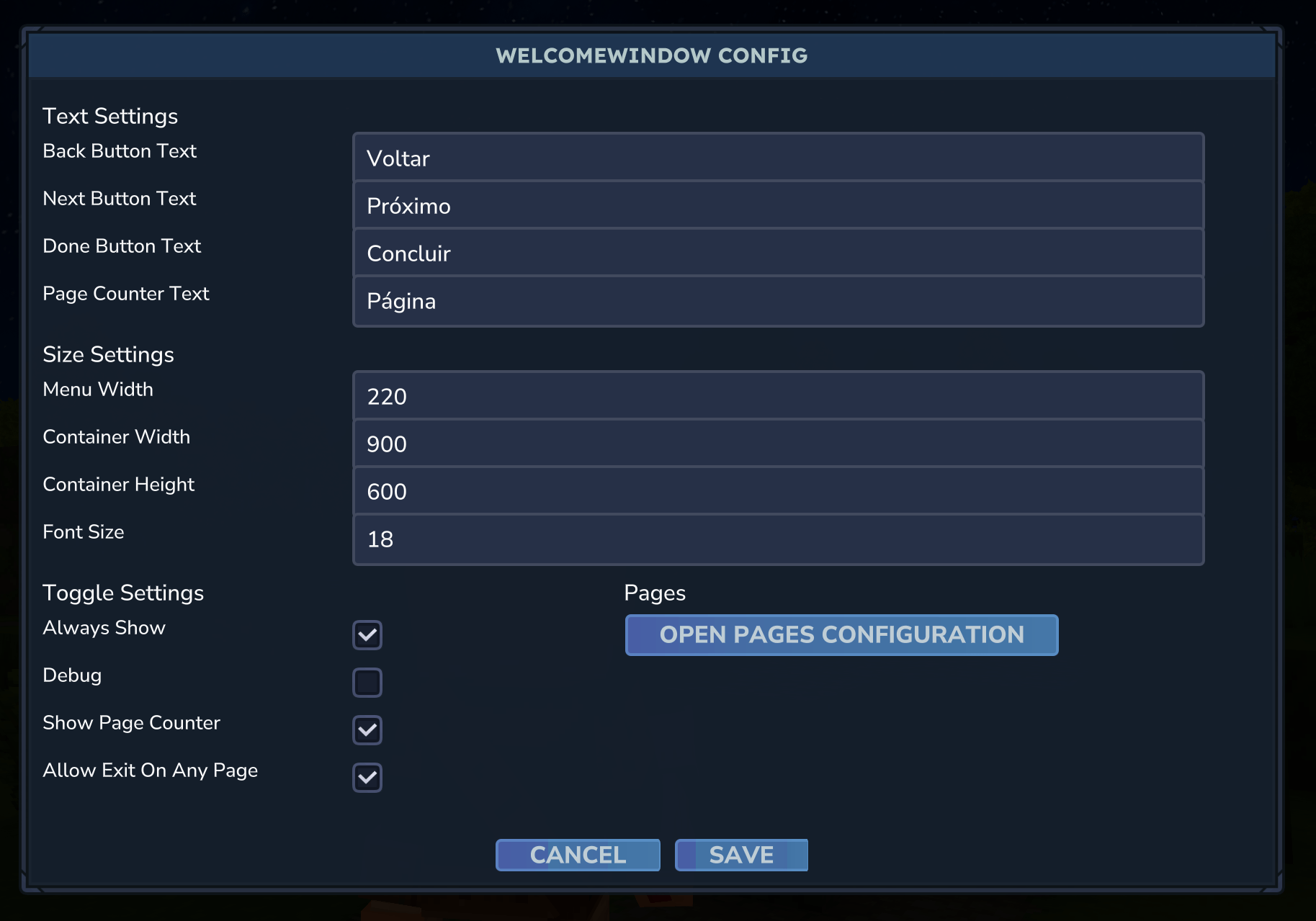The width and height of the screenshot is (1316, 921).
Task: Focus the Container Width input showing 900
Action: point(778,444)
